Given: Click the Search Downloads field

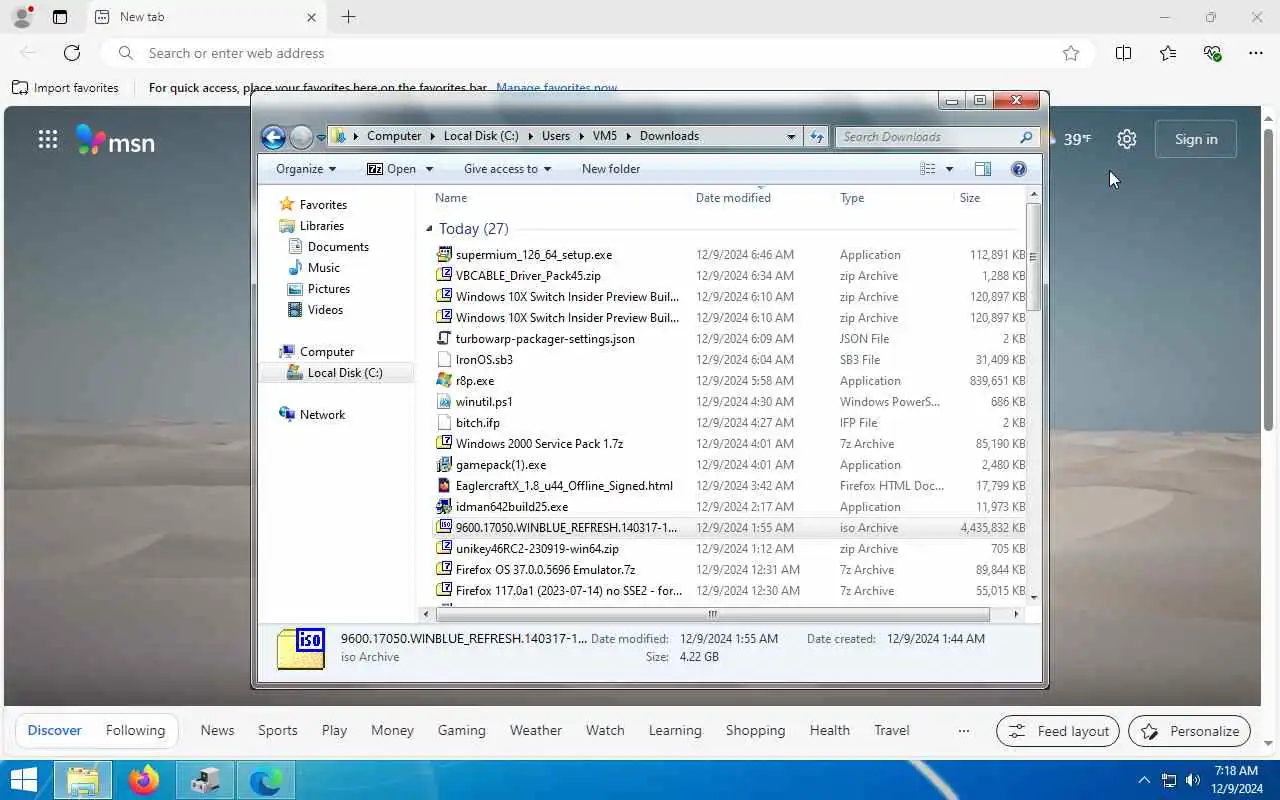Looking at the screenshot, I should tap(937, 137).
